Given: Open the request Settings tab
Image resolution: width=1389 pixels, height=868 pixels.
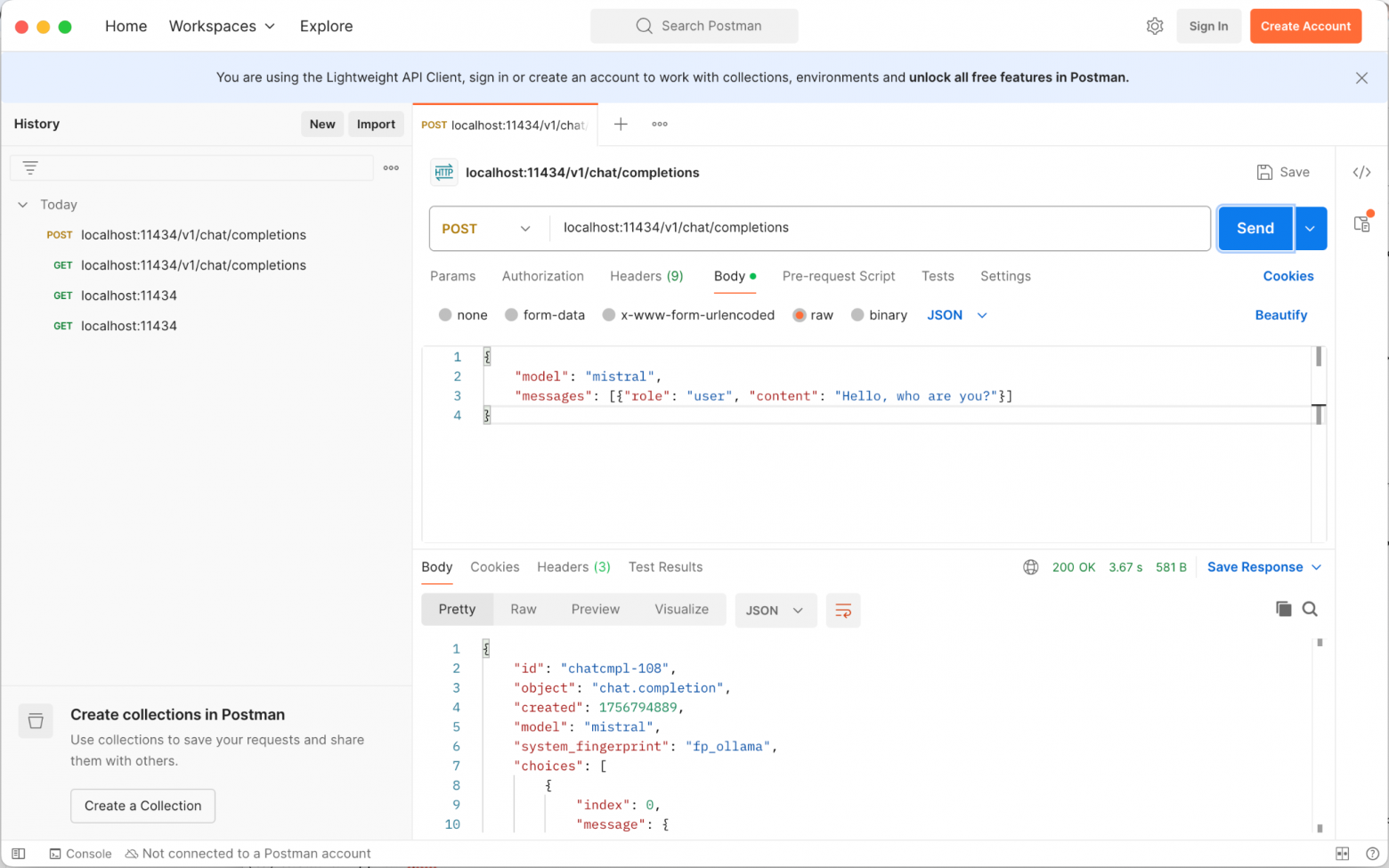Looking at the screenshot, I should [x=1006, y=276].
